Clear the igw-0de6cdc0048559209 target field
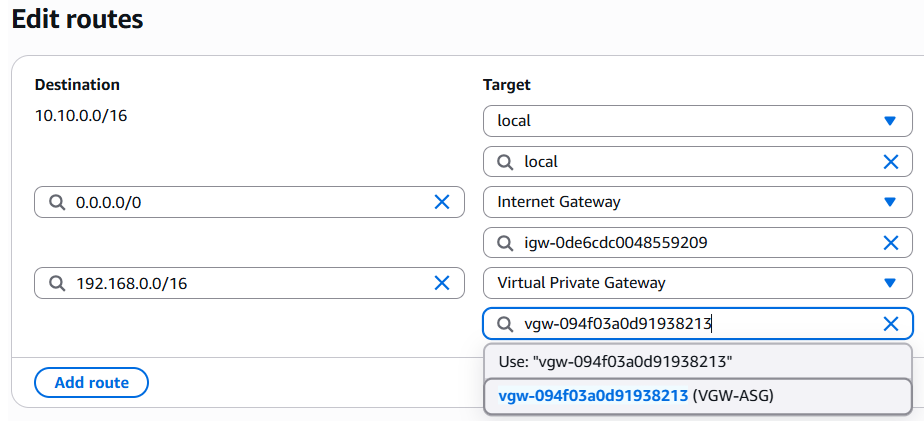Viewport: 924px width, 421px height. [x=890, y=242]
